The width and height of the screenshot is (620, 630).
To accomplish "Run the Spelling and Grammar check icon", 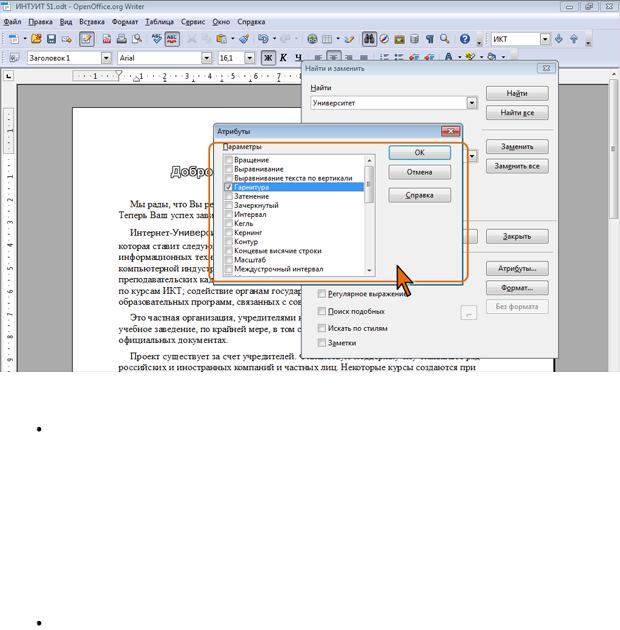I will [157, 39].
